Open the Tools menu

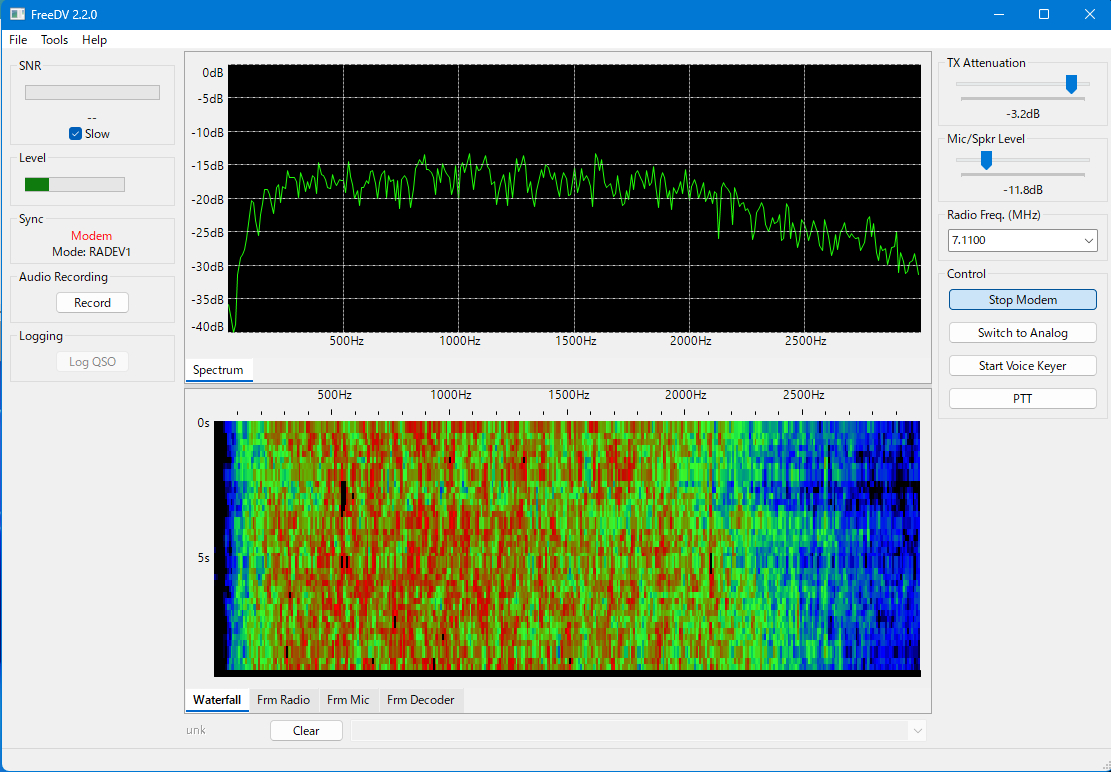pos(54,40)
